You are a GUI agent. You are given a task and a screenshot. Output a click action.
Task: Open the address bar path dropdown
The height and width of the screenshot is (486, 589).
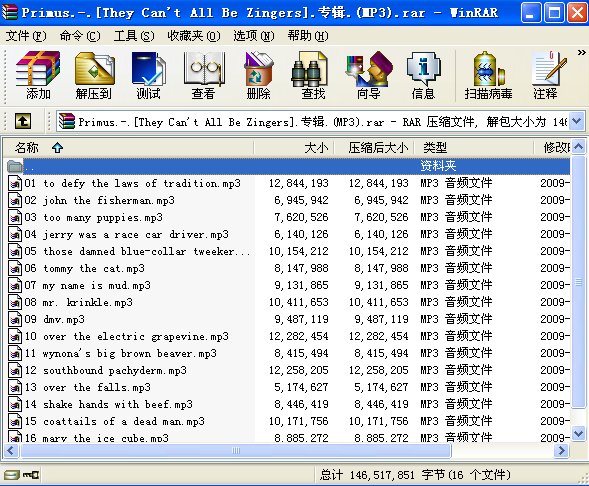click(x=577, y=121)
